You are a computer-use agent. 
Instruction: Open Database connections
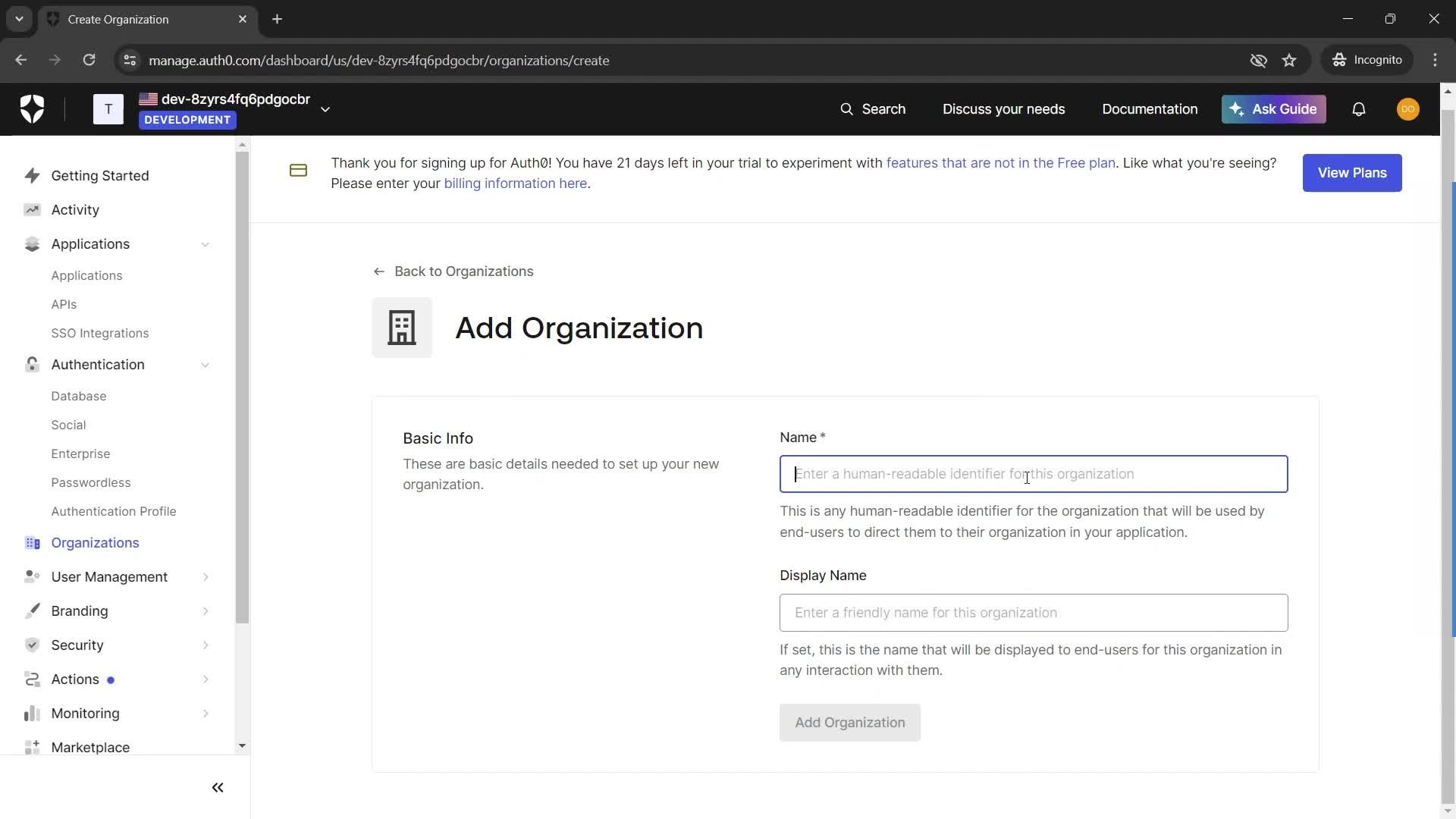79,397
